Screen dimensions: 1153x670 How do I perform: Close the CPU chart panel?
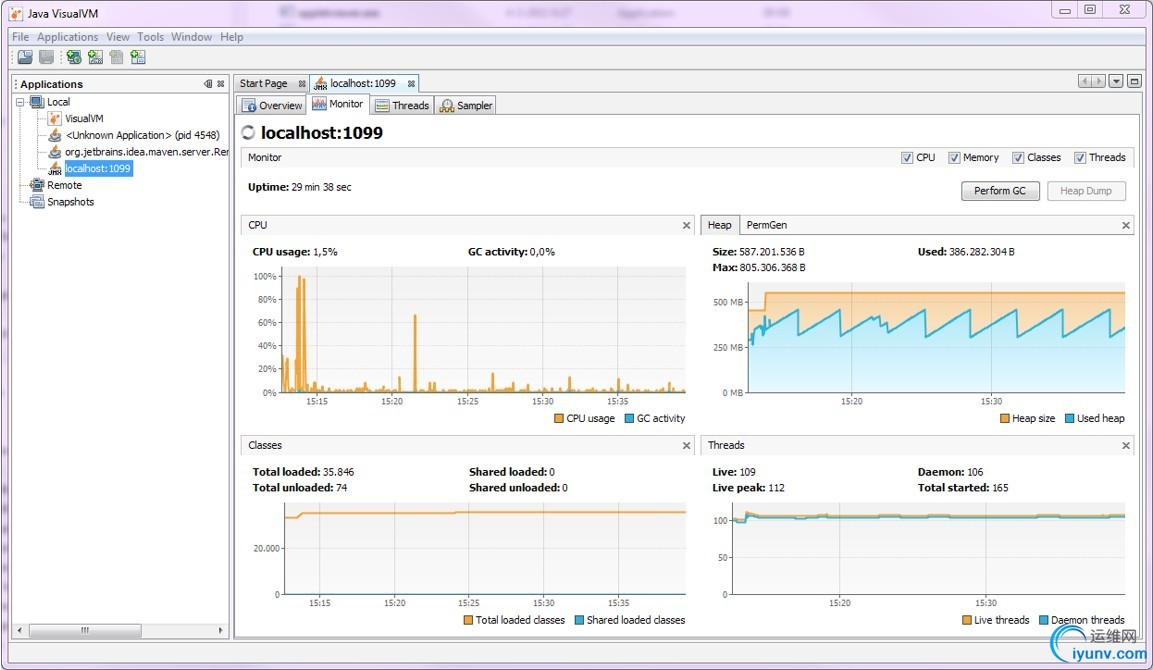tap(686, 225)
